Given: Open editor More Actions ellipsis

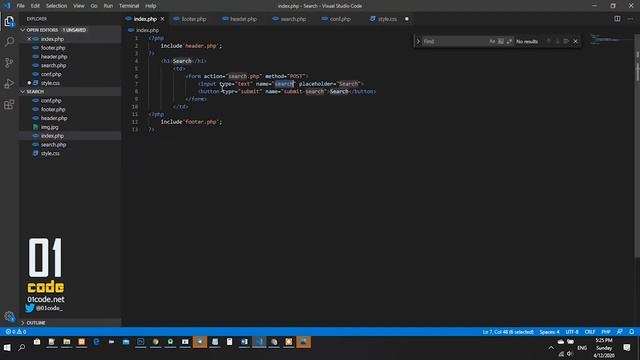Looking at the screenshot, I should click(630, 19).
